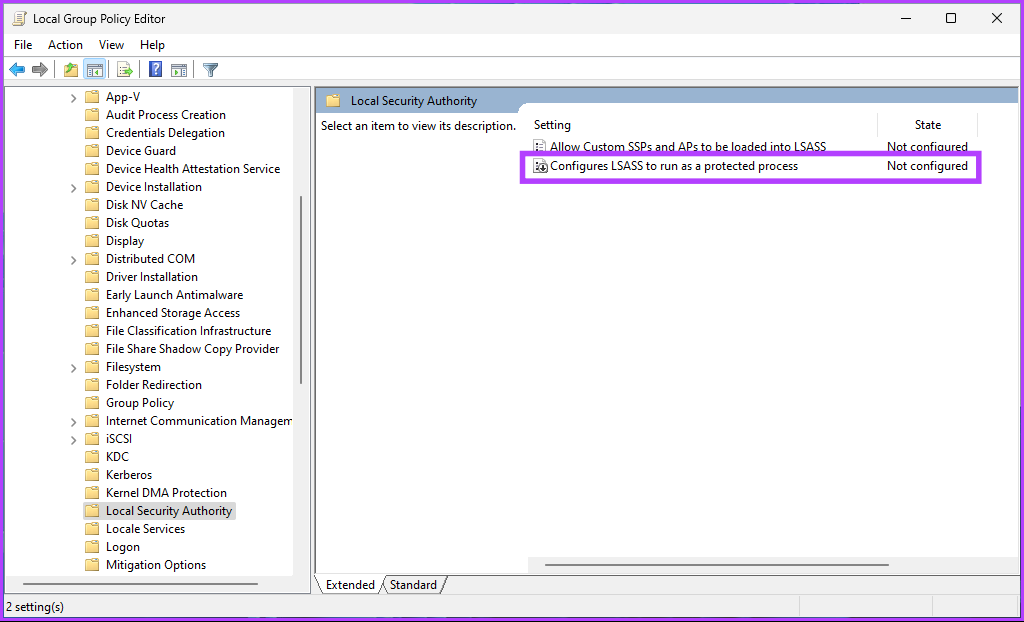
Task: Open Help via the question mark icon
Action: [x=155, y=69]
